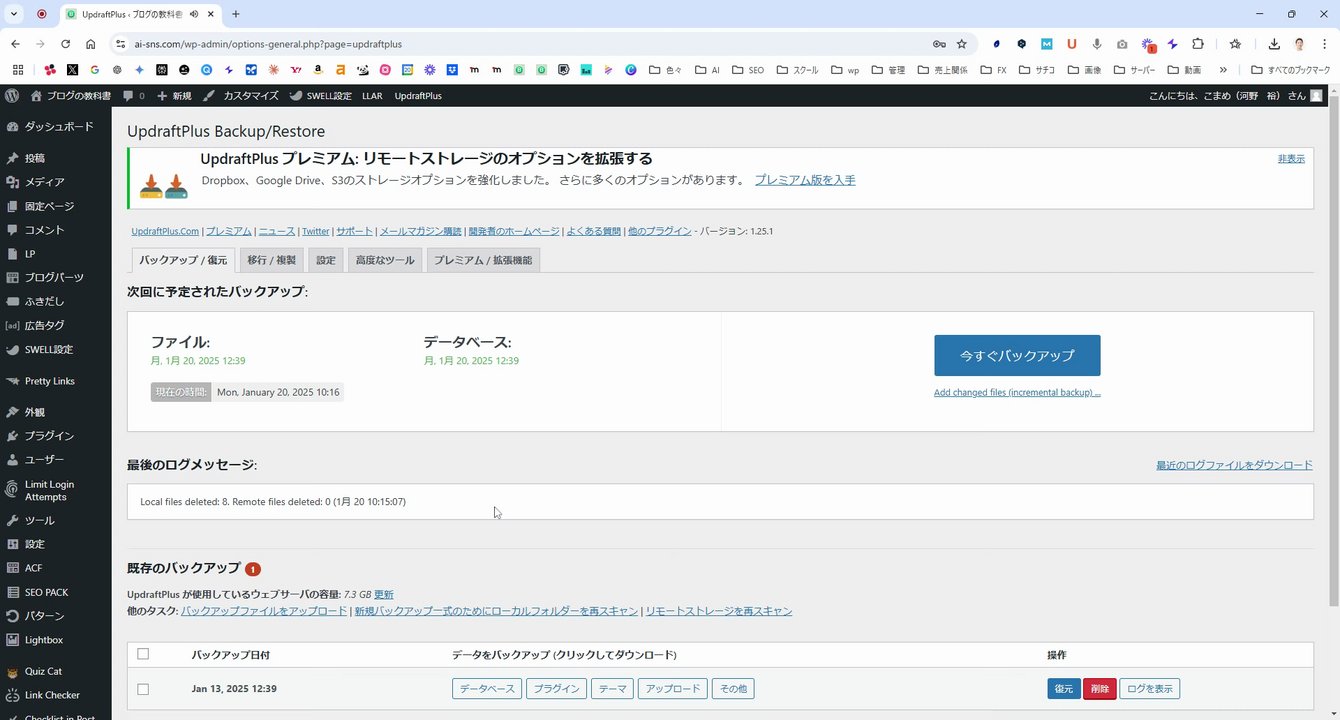Viewport: 1340px width, 720px height.
Task: Click the ログを表示 button
Action: [1150, 689]
